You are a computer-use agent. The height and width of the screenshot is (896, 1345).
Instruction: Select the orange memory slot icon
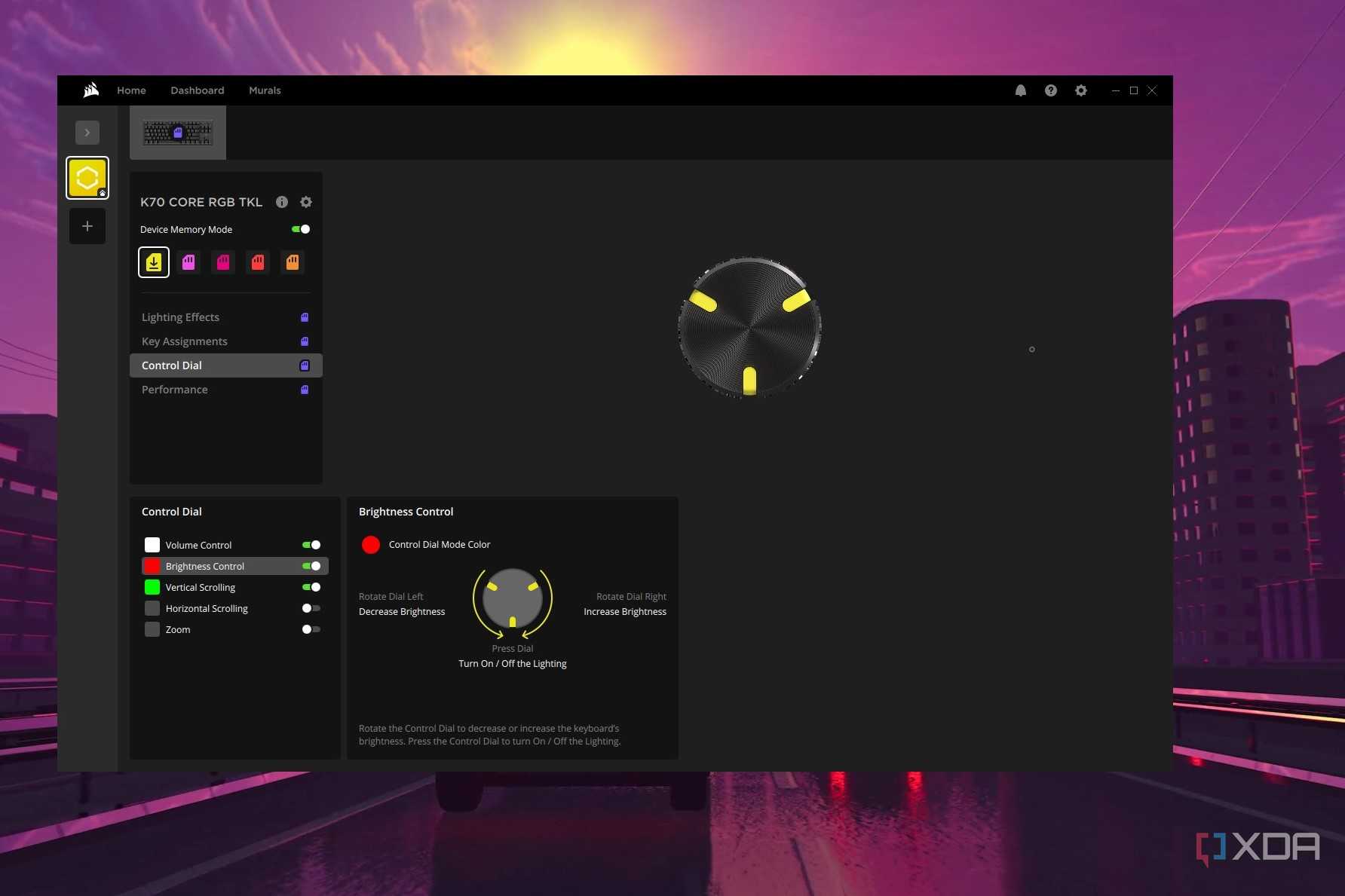click(293, 262)
